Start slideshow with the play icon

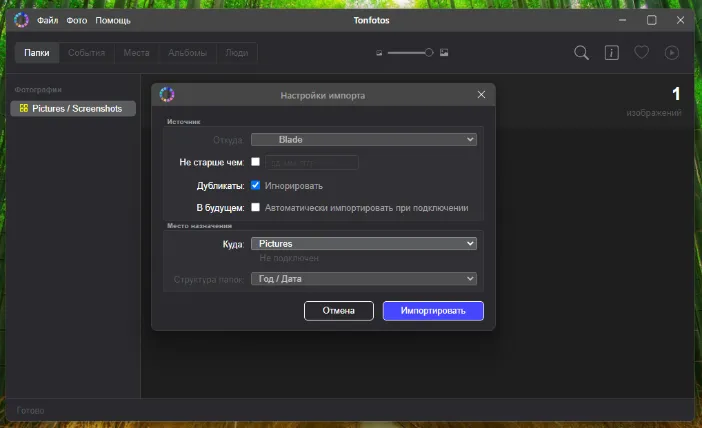tap(672, 53)
